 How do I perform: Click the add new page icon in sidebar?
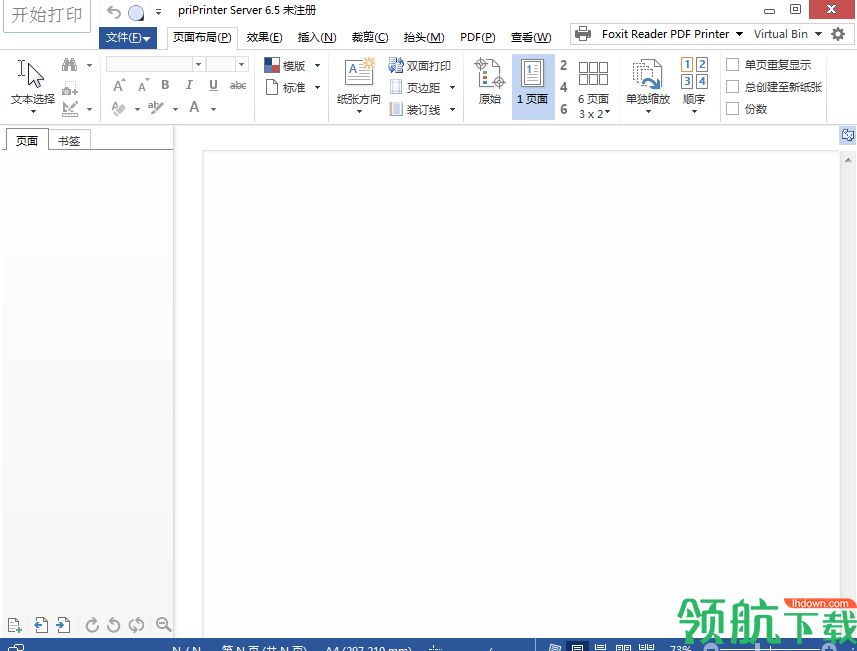(14, 625)
